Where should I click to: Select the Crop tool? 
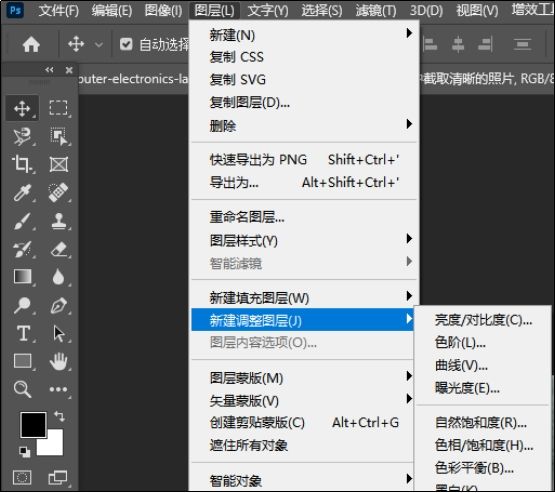pos(22,164)
